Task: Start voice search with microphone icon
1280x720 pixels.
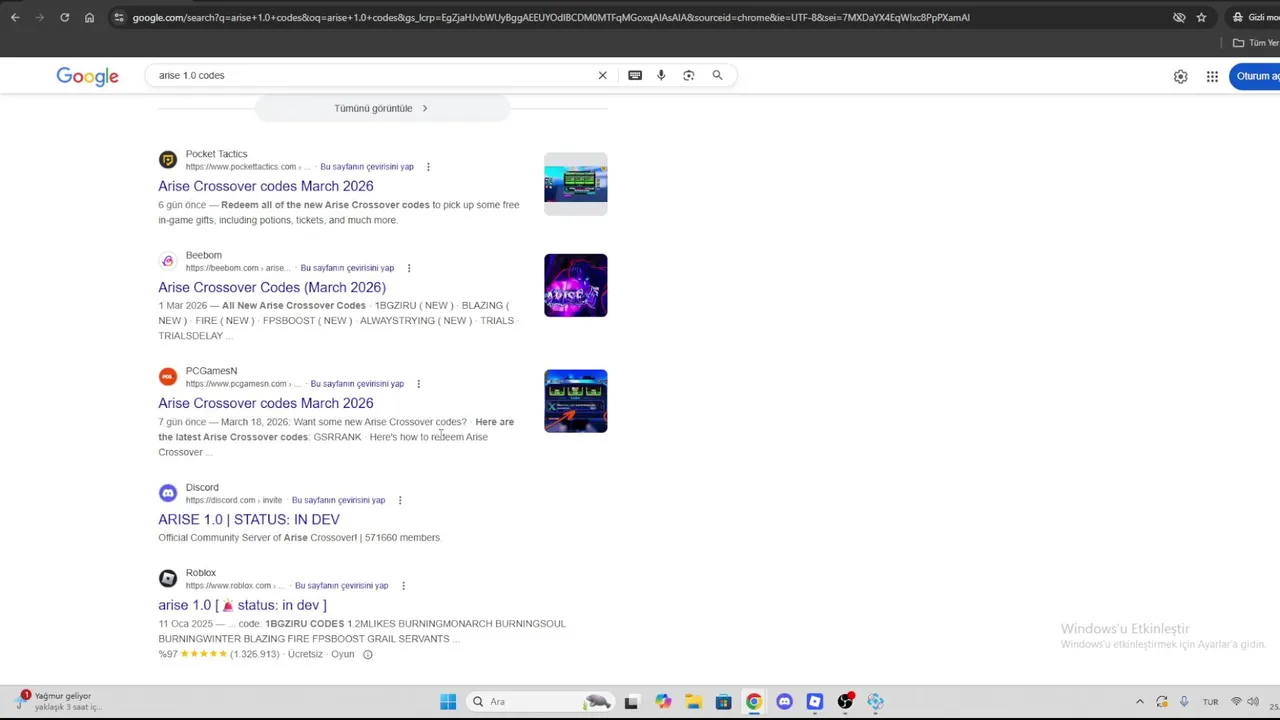Action: 661,75
